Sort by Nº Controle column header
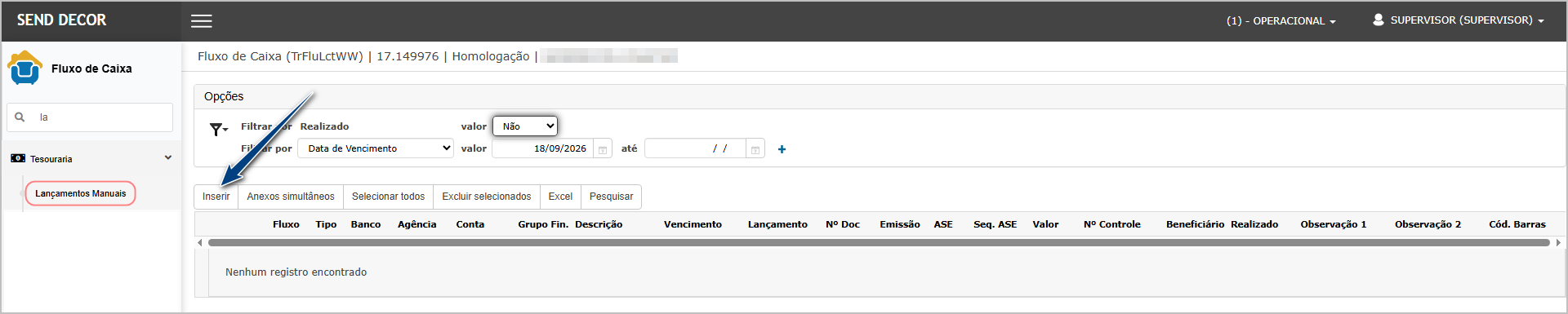The height and width of the screenshot is (314, 1568). click(1112, 224)
